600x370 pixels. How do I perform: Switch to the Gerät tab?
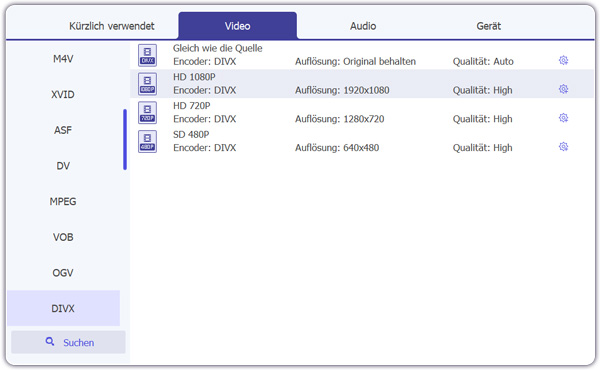489,26
